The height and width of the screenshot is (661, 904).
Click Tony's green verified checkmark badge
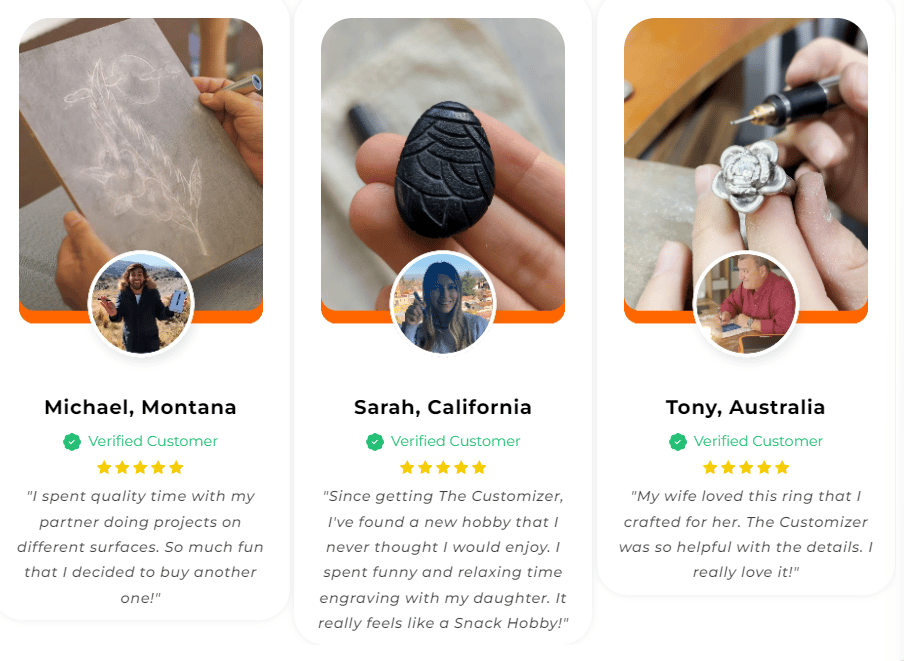pos(678,442)
